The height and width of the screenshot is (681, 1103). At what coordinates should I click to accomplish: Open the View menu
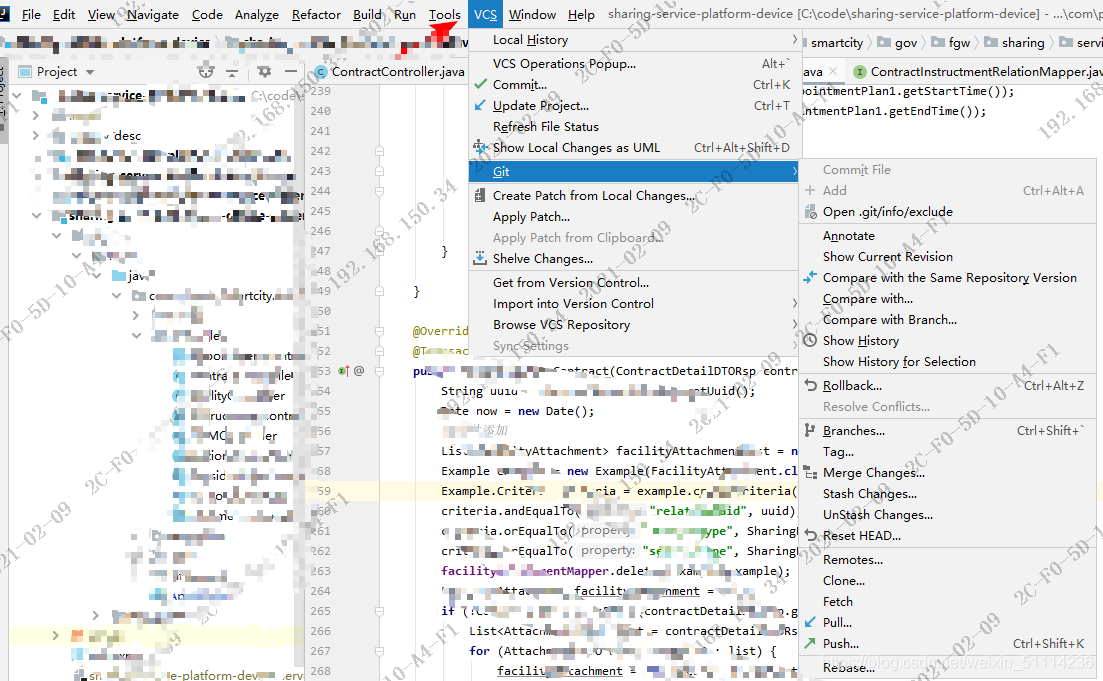pyautogui.click(x=101, y=14)
